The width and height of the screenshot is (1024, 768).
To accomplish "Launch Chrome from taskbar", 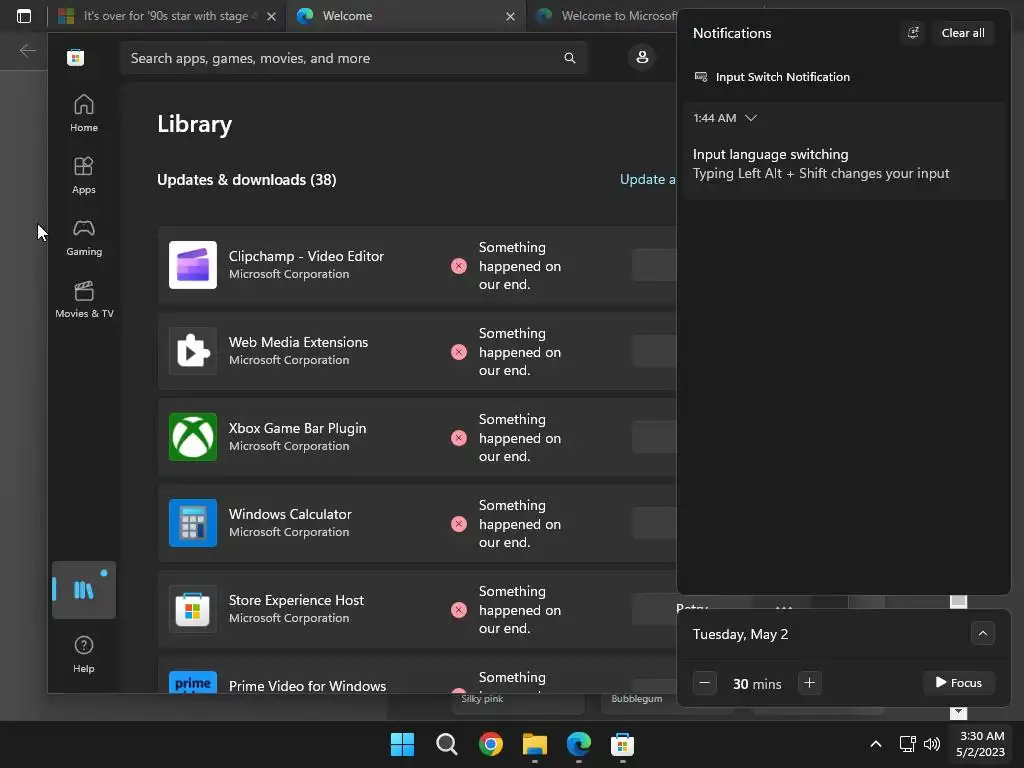I will click(490, 744).
